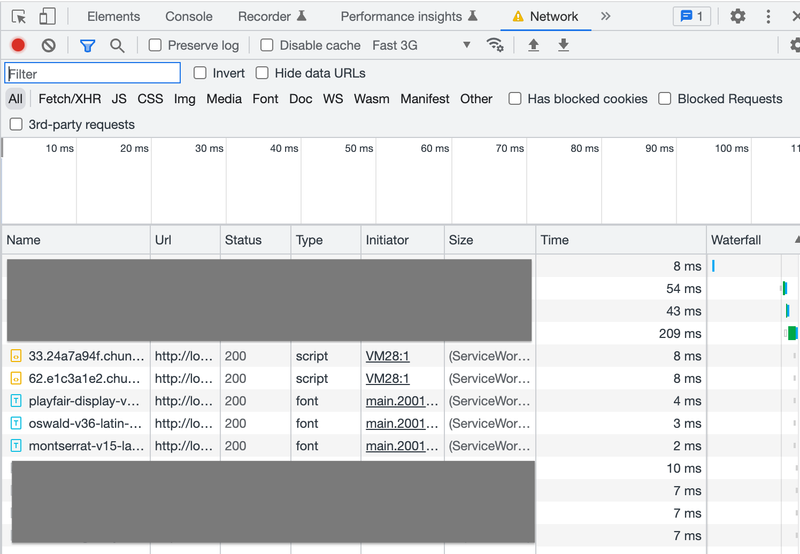Toggle the blue filter funnel icon
This screenshot has height=554, width=800.
(87, 46)
